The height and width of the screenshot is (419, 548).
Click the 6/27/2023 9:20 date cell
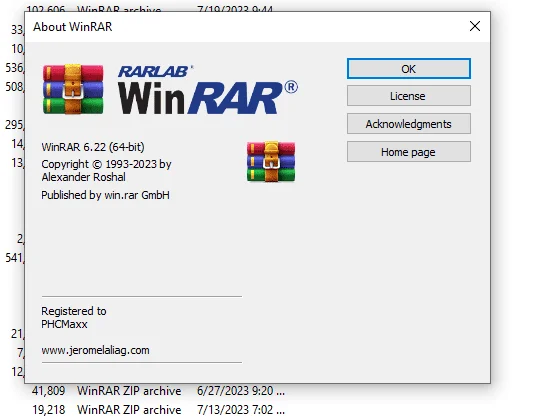(241, 390)
